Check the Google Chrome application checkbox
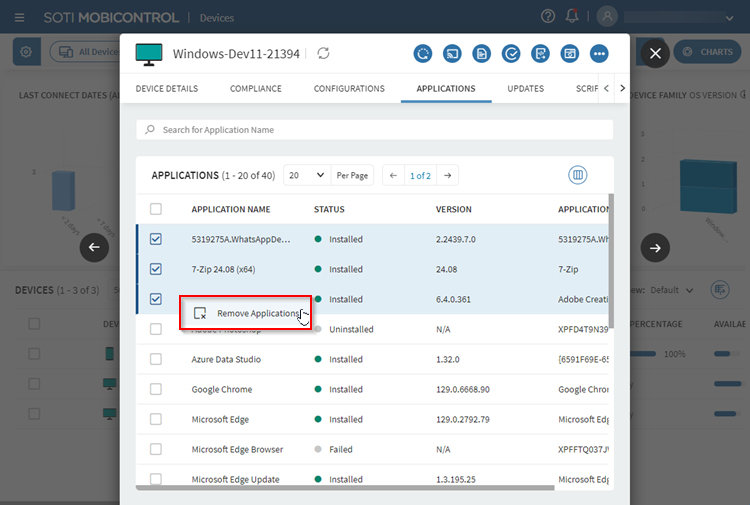The height and width of the screenshot is (505, 750). click(x=155, y=389)
